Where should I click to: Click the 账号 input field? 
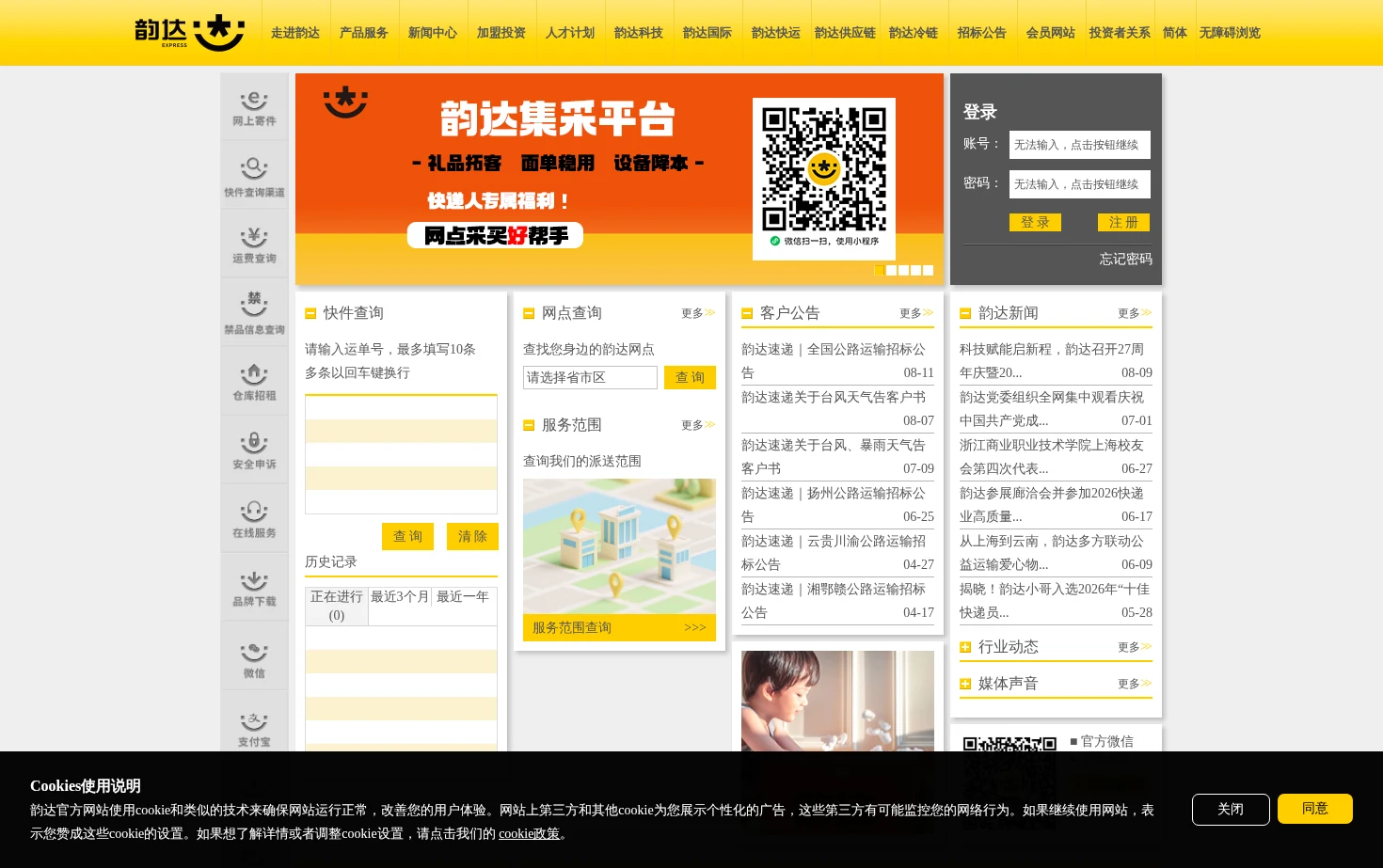[1080, 145]
